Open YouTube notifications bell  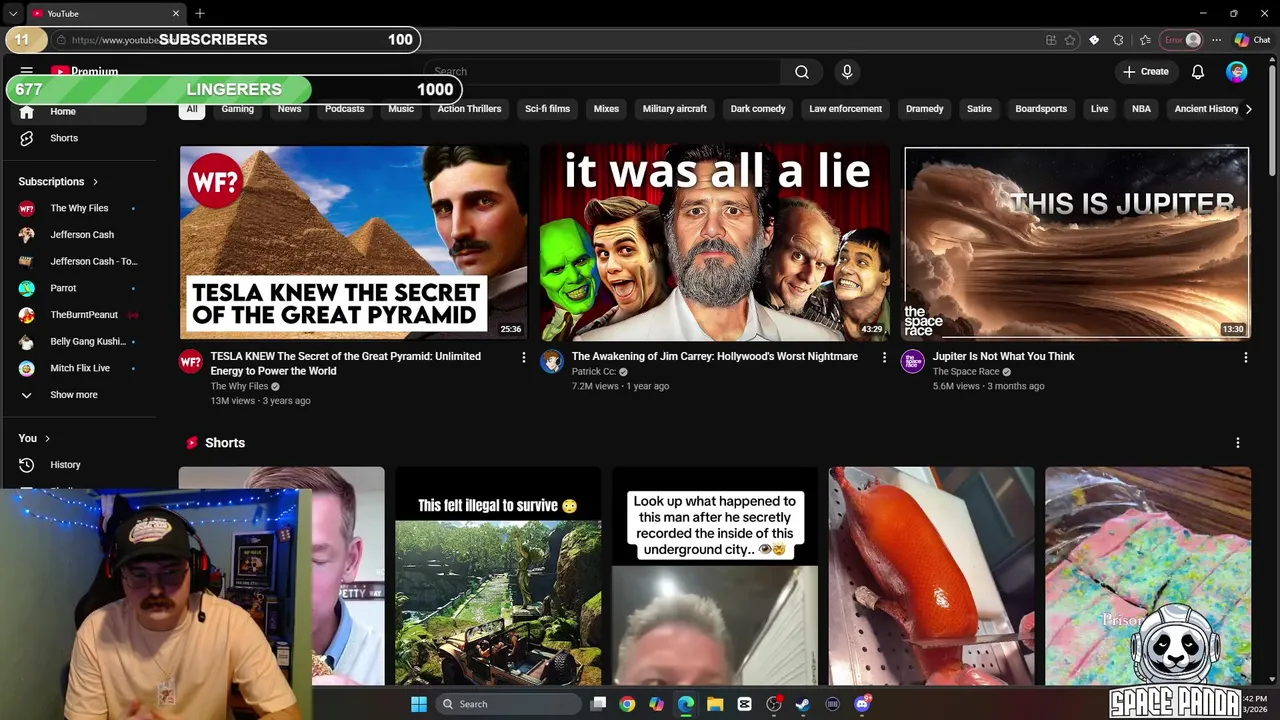[x=1198, y=72]
